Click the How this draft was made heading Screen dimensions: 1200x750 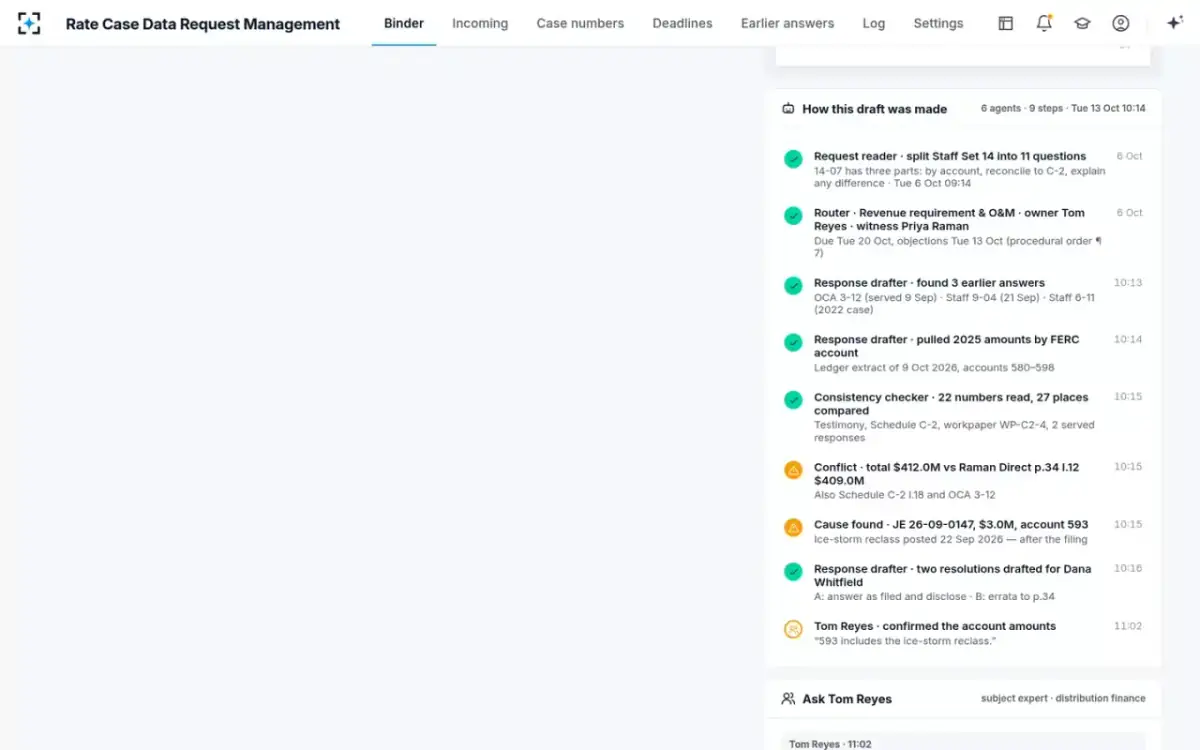pyautogui.click(x=875, y=109)
